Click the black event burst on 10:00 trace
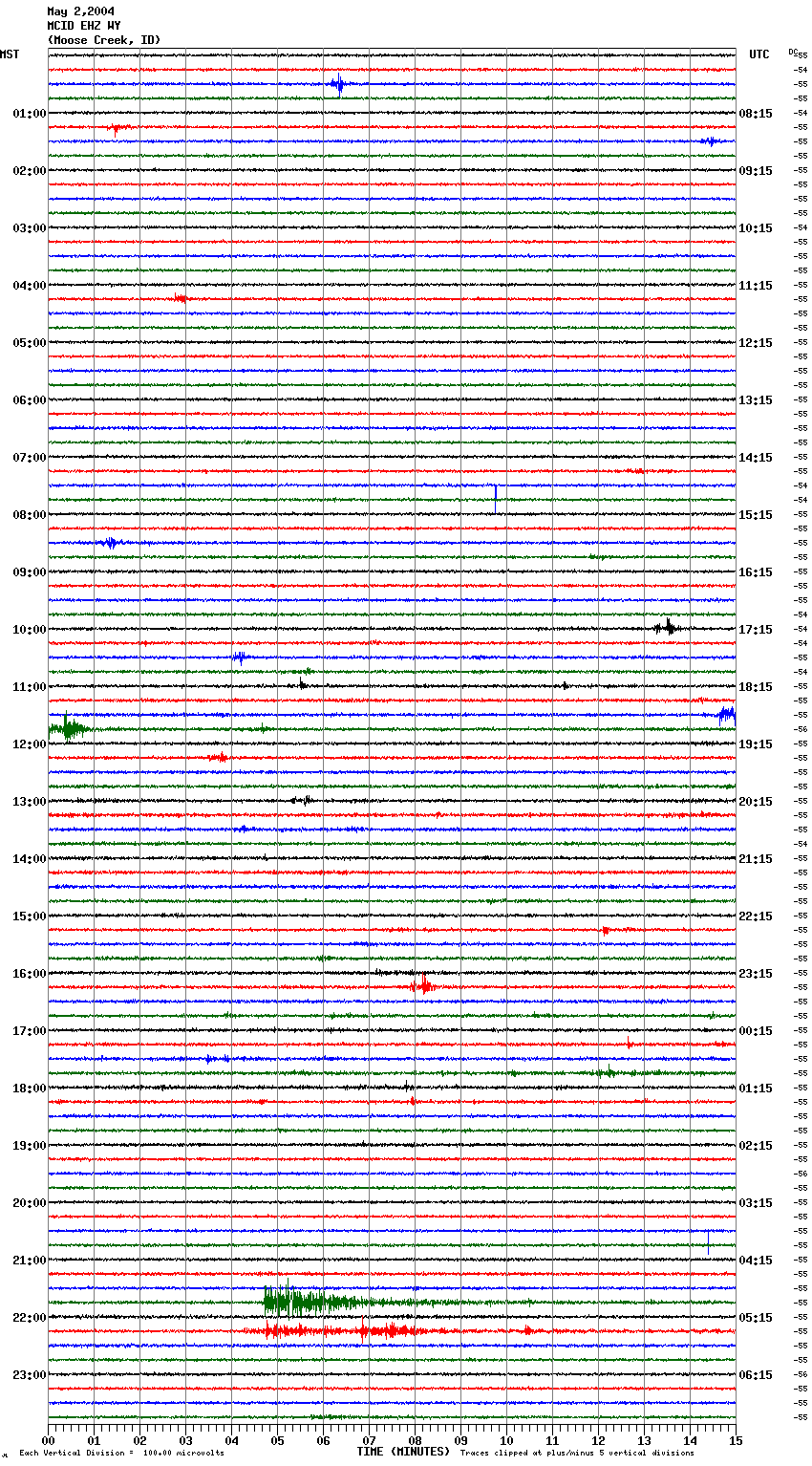 [667, 628]
